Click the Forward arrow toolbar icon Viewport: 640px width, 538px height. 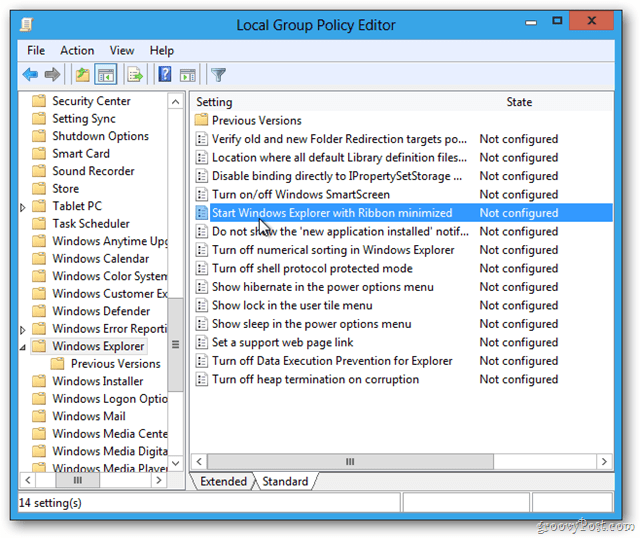(52, 75)
